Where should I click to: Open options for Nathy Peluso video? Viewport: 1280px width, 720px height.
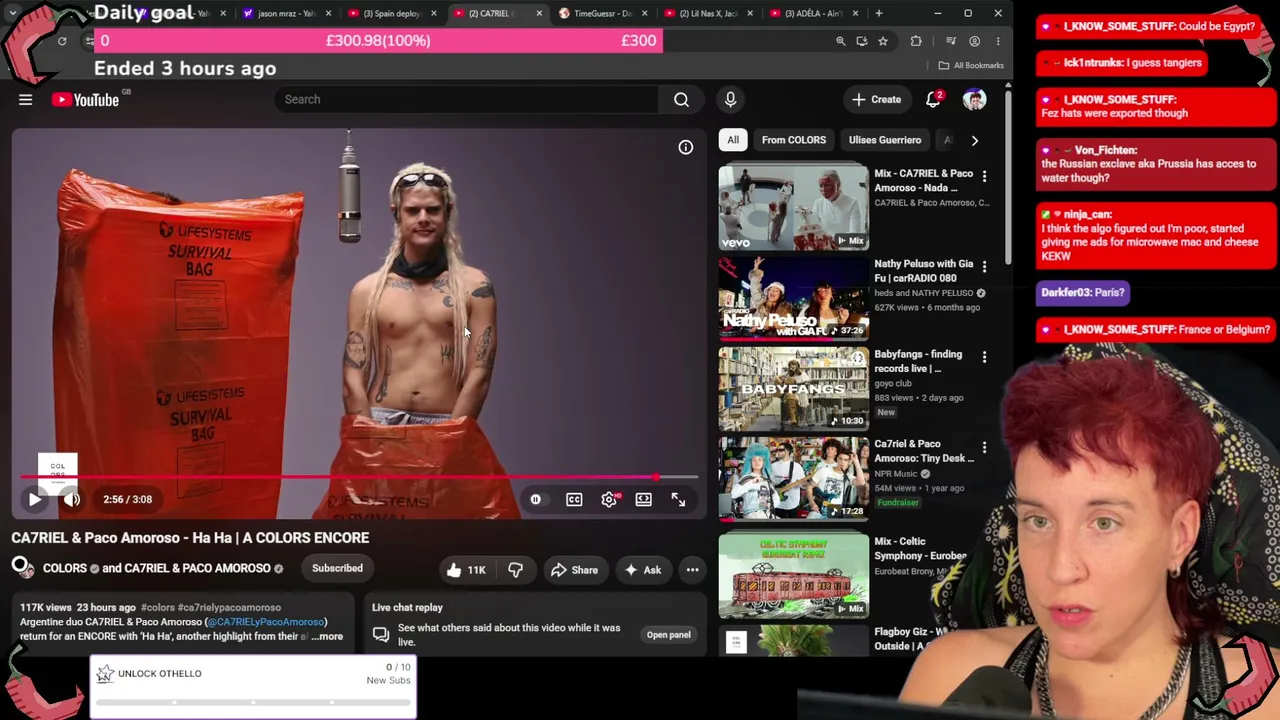click(x=984, y=266)
